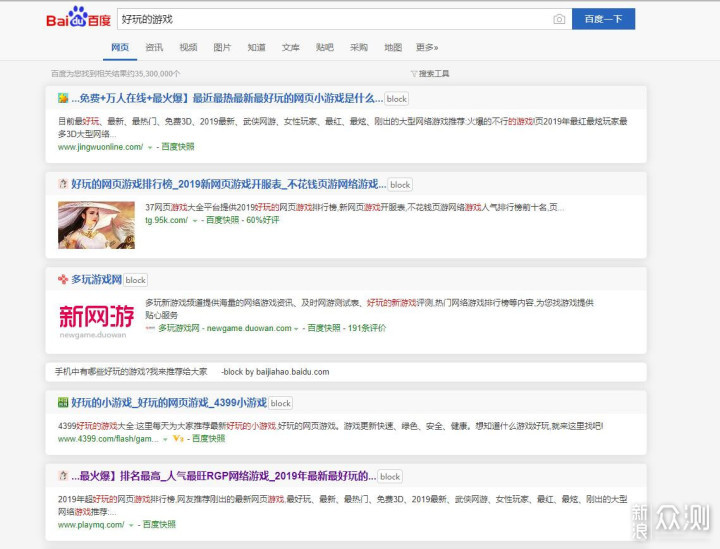Expand the 更多» menu
Image resolution: width=720 pixels, height=549 pixels.
(x=427, y=47)
